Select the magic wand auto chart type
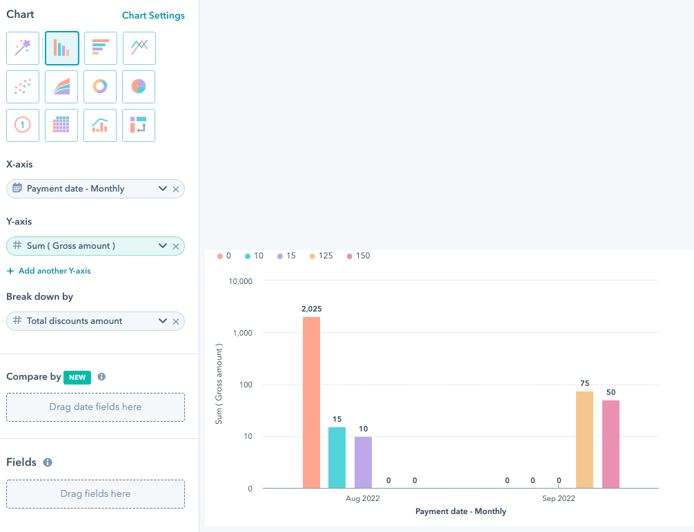The image size is (694, 532). 23,48
